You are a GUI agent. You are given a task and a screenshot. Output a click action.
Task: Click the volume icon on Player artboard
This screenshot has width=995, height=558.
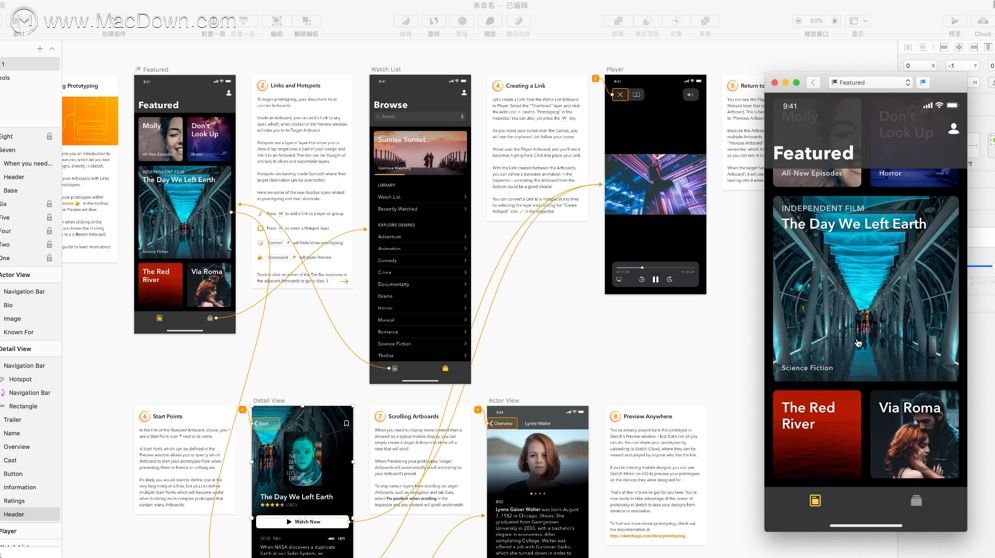point(690,95)
